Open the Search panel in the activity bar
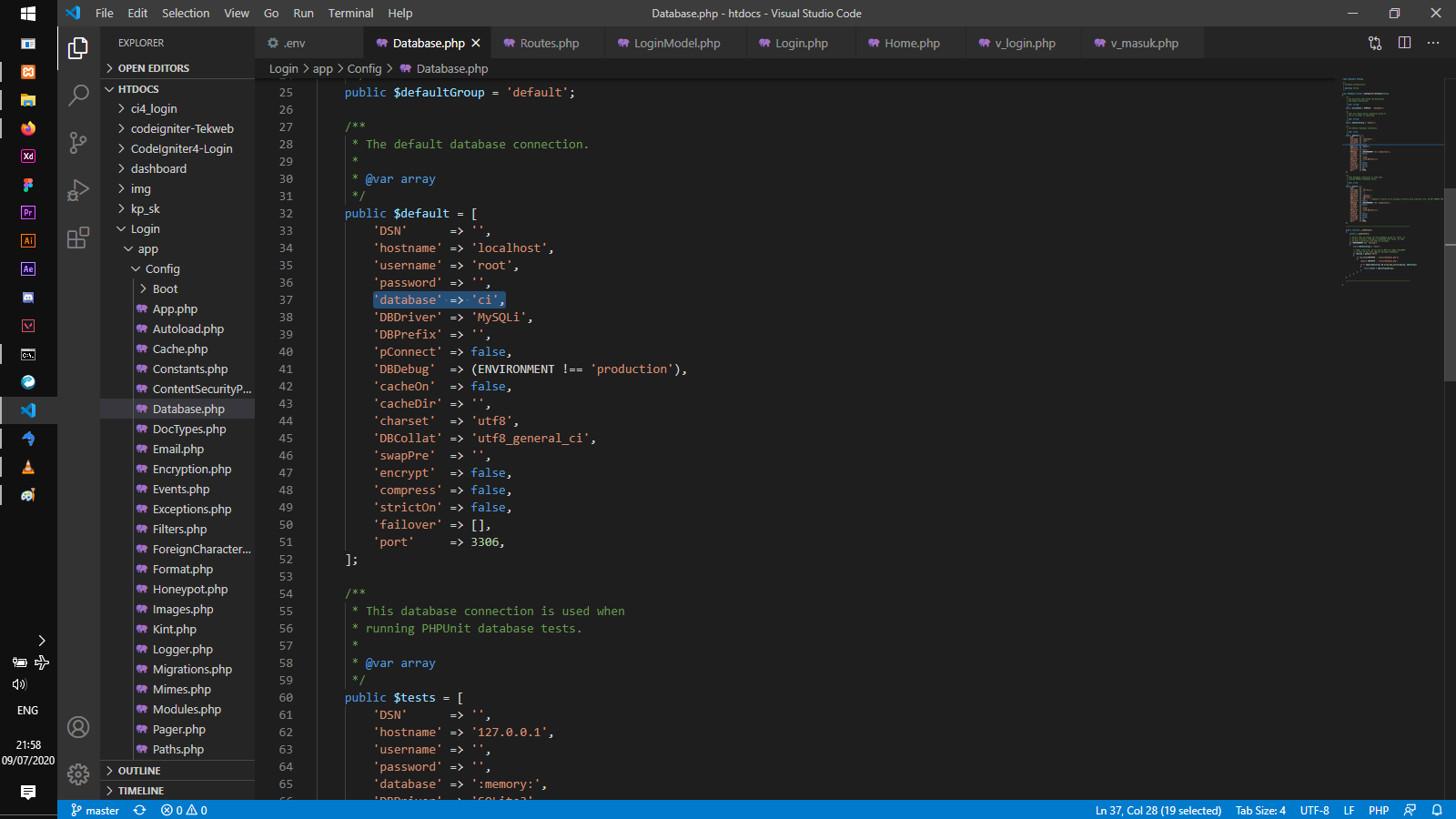The image size is (1456, 819). [x=78, y=95]
